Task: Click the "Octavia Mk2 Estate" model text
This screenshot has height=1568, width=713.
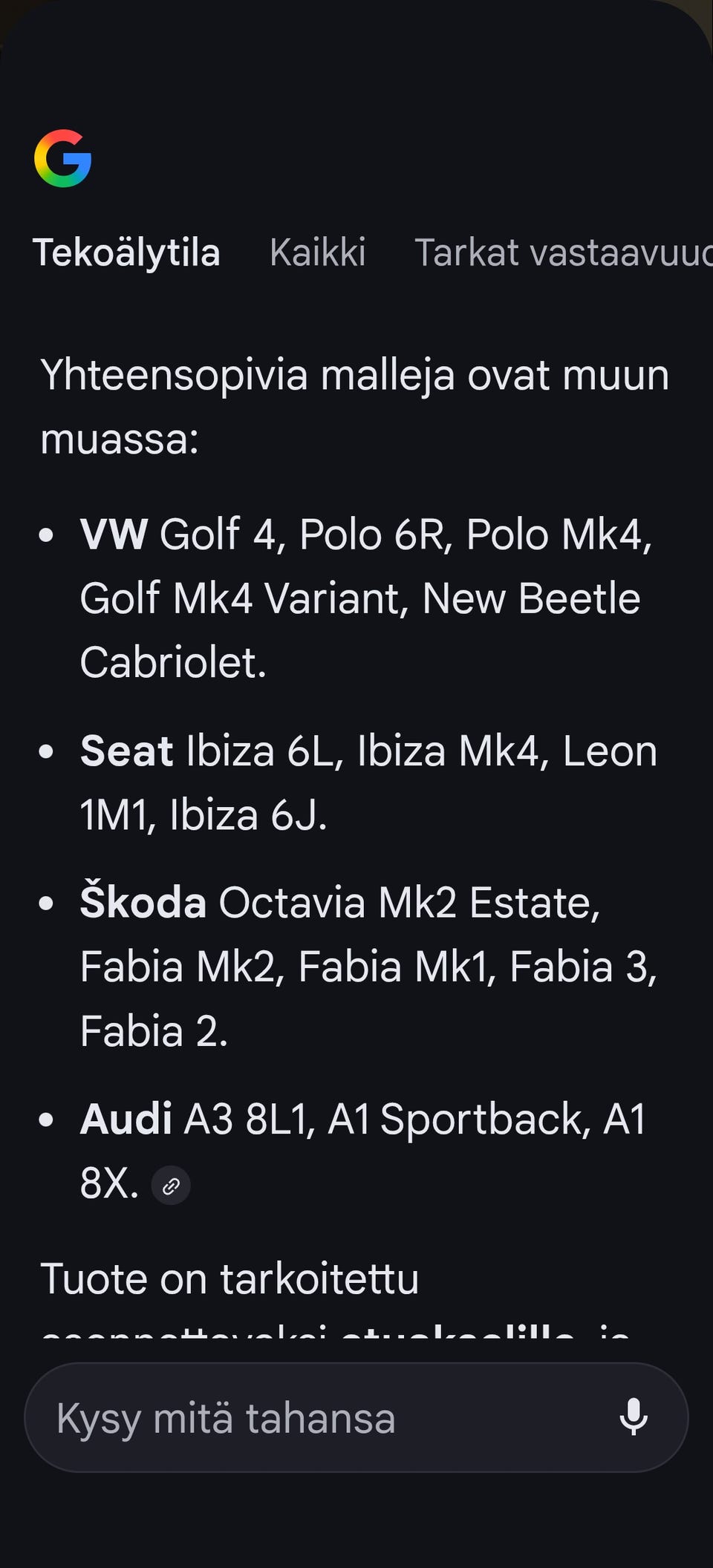Action: point(408,904)
